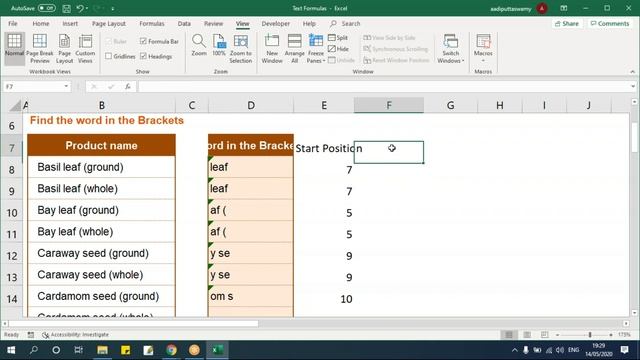Select Page Break Preview status bar icon

[x=544, y=335]
